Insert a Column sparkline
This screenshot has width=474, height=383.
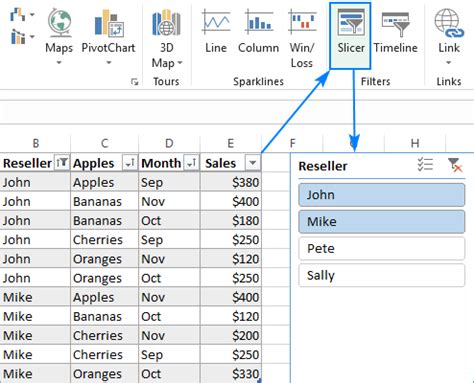(x=258, y=32)
